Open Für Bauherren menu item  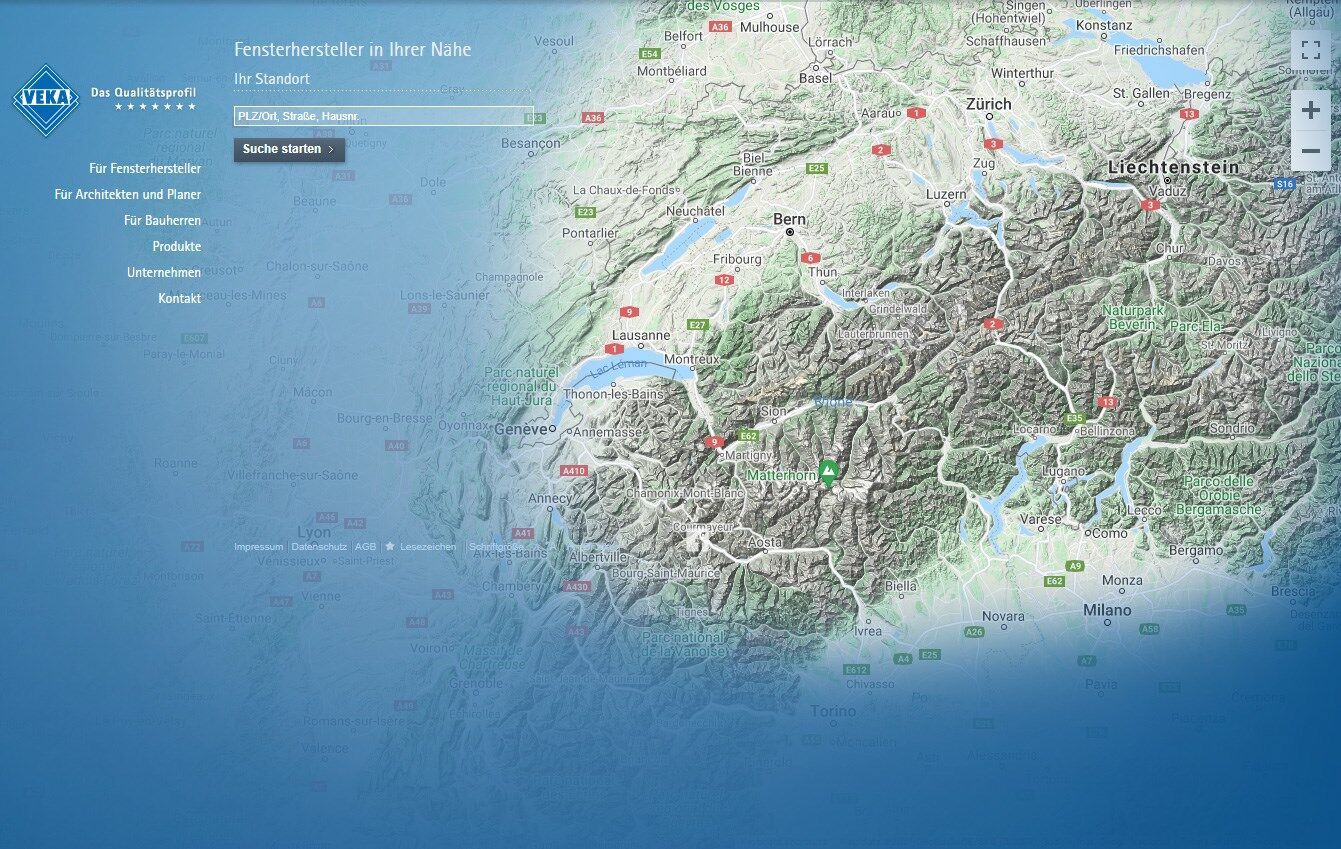[163, 221]
